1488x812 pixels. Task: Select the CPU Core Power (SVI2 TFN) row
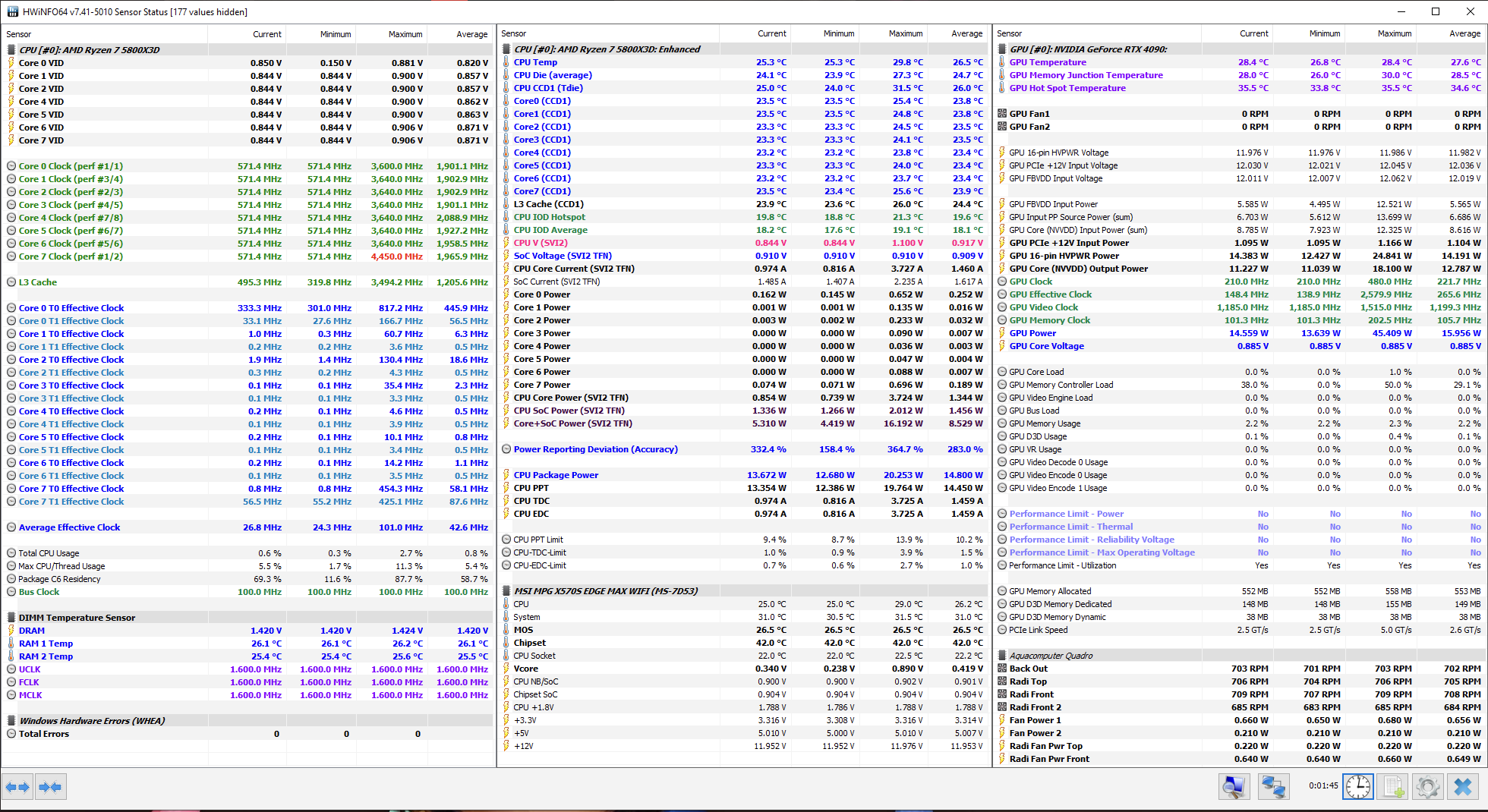(x=744, y=398)
